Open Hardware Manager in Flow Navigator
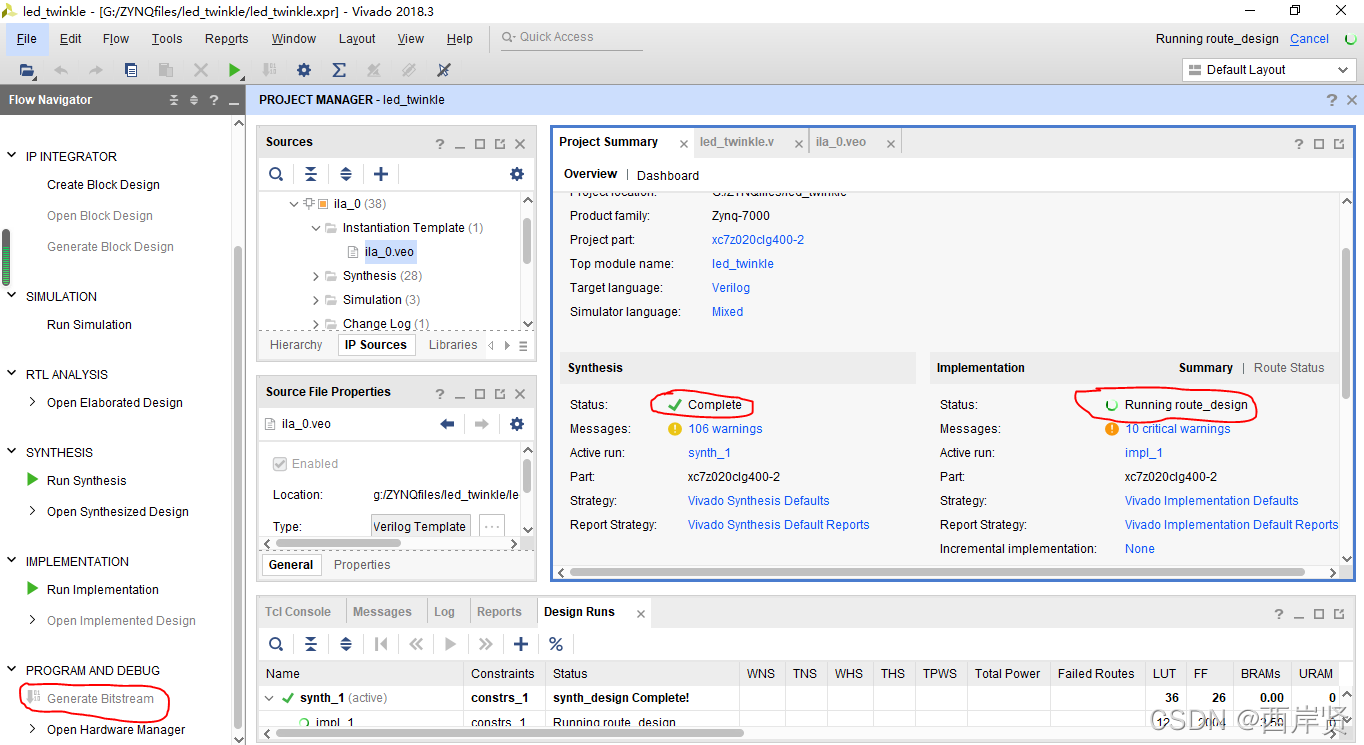1364x745 pixels. [116, 729]
